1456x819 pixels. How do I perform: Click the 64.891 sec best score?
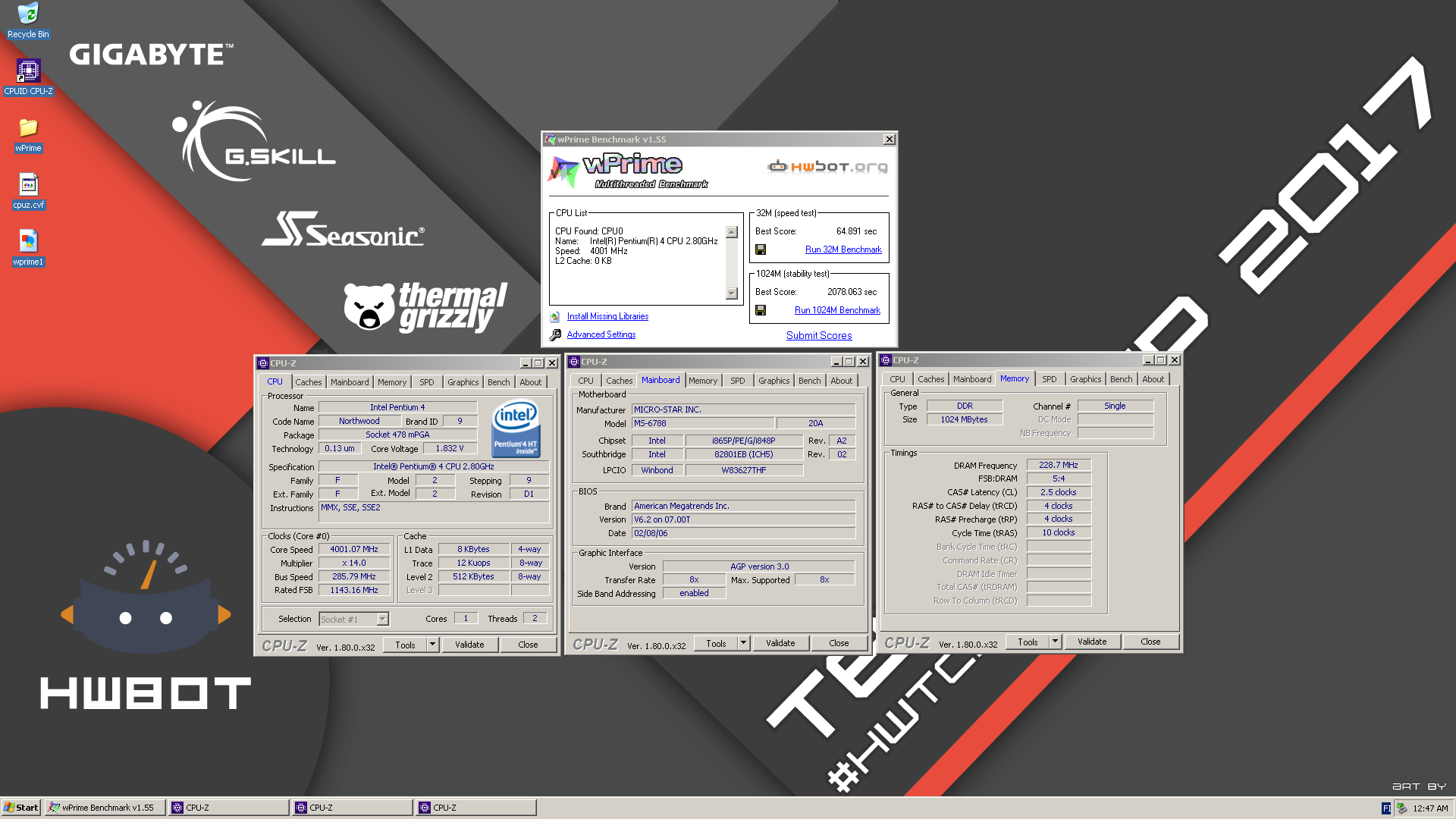pyautogui.click(x=856, y=231)
